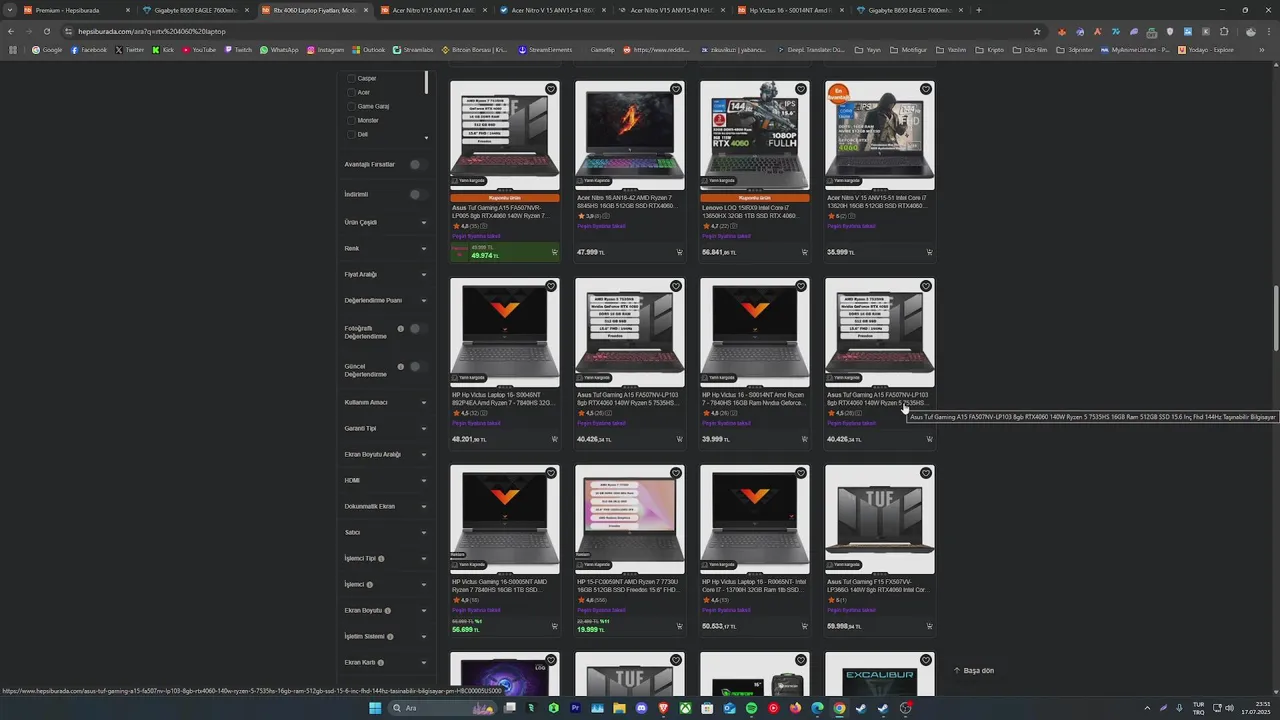Expand the Garanti Tipi filter

tap(386, 428)
